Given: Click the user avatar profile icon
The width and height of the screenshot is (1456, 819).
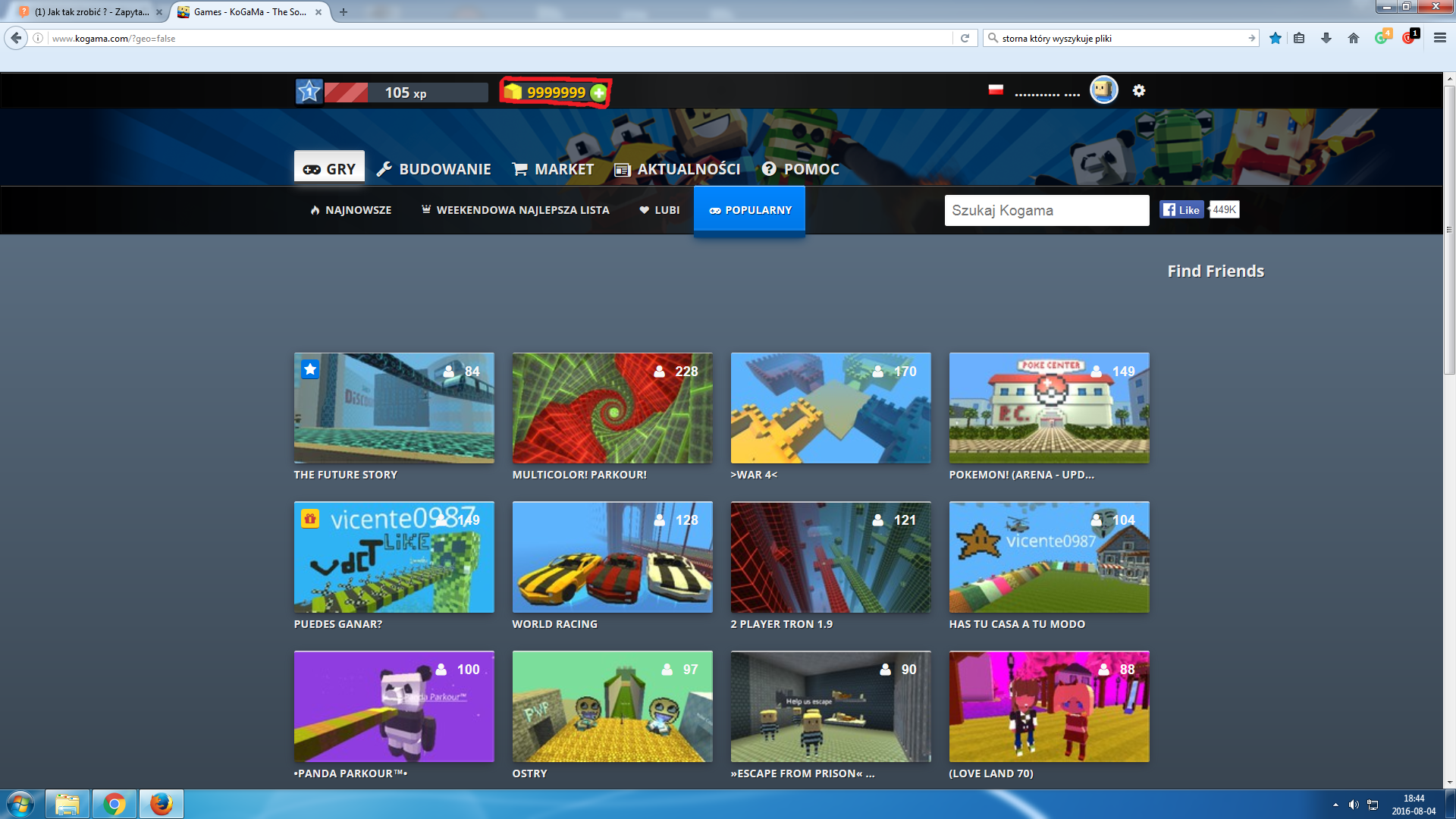Looking at the screenshot, I should point(1103,90).
